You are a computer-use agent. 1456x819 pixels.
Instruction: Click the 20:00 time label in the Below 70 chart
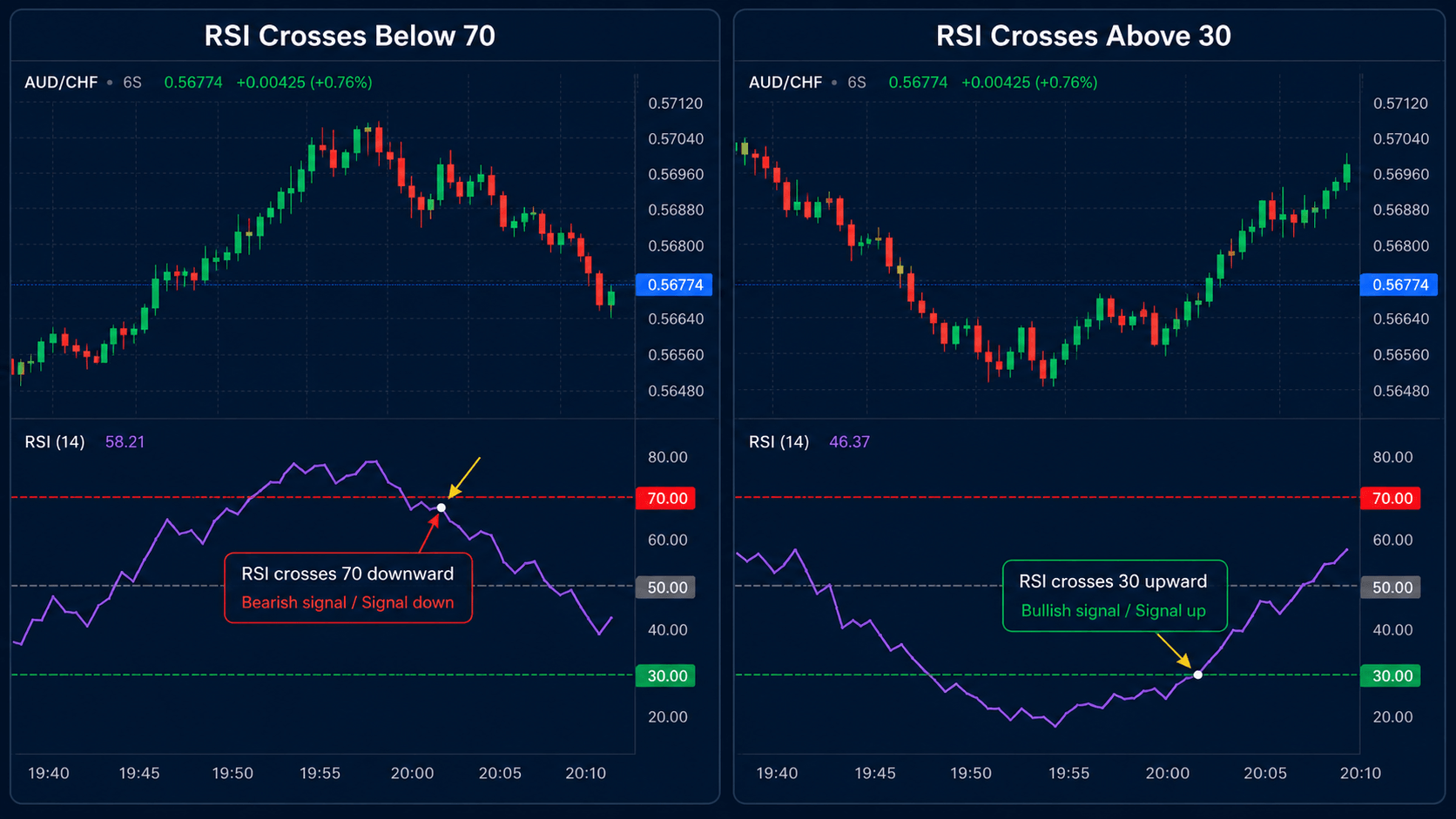412,774
